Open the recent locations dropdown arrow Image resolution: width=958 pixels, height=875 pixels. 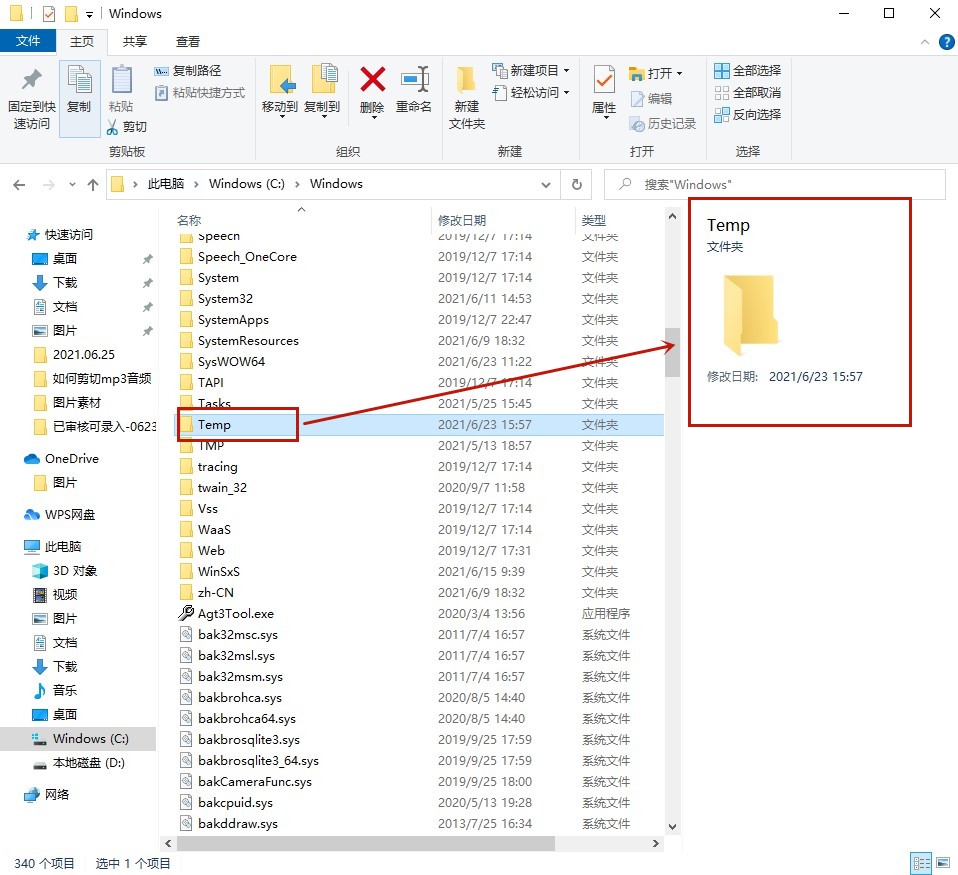click(x=72, y=185)
